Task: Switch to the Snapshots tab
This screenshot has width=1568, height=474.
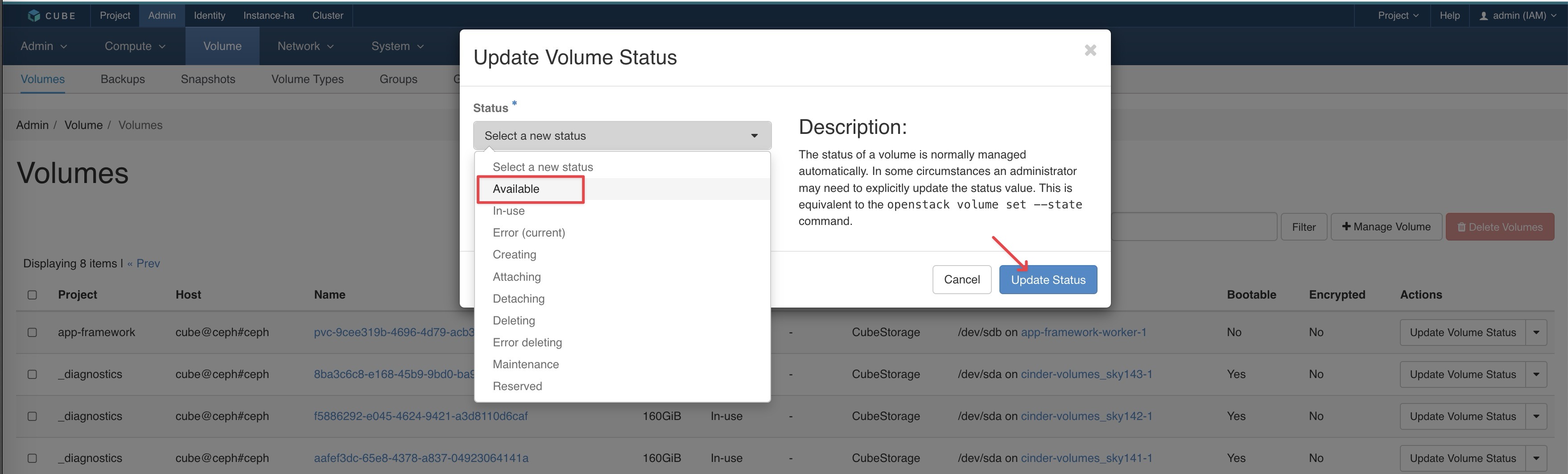Action: click(207, 79)
